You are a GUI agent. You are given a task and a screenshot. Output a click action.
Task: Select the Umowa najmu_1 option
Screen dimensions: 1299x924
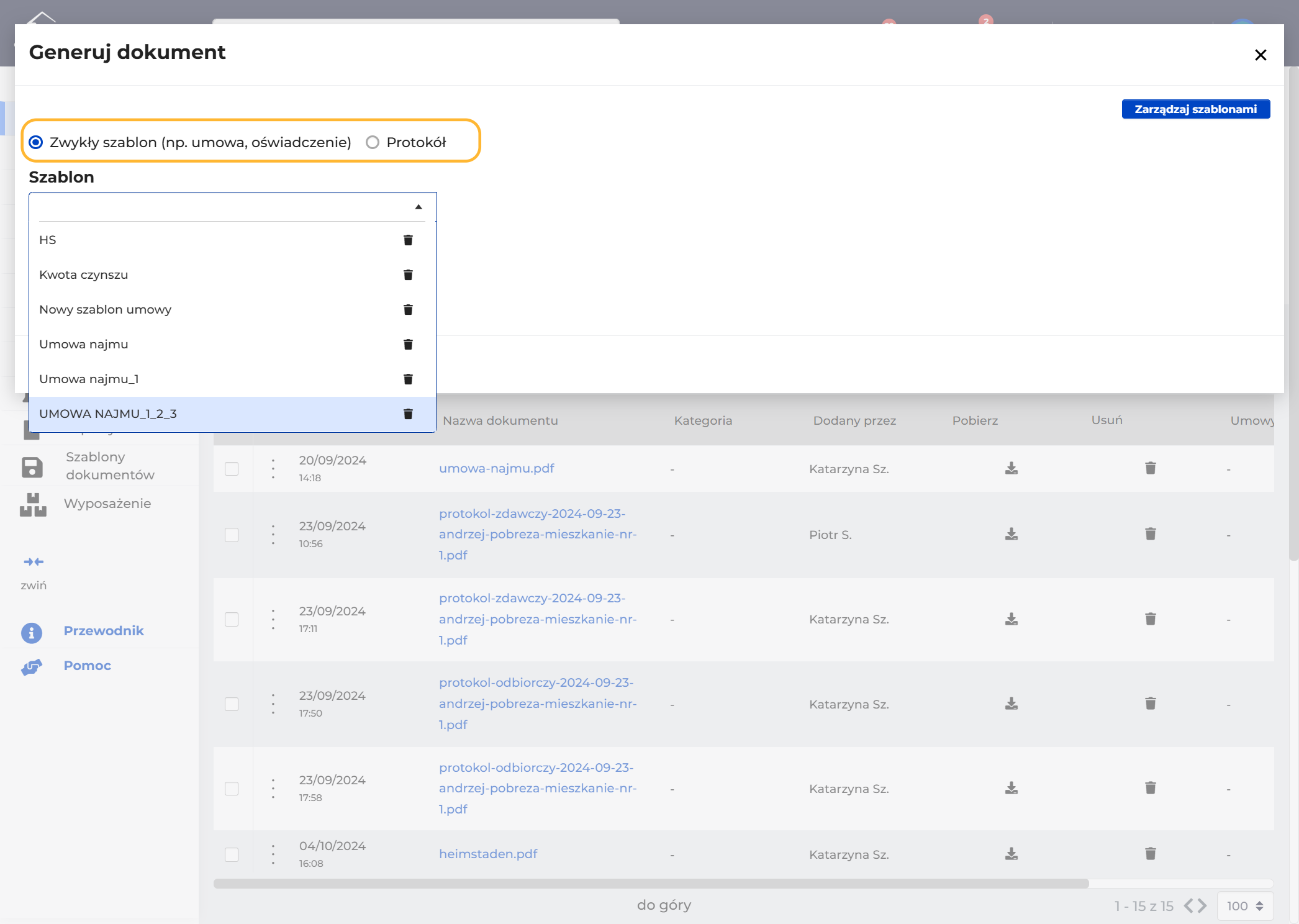232,379
